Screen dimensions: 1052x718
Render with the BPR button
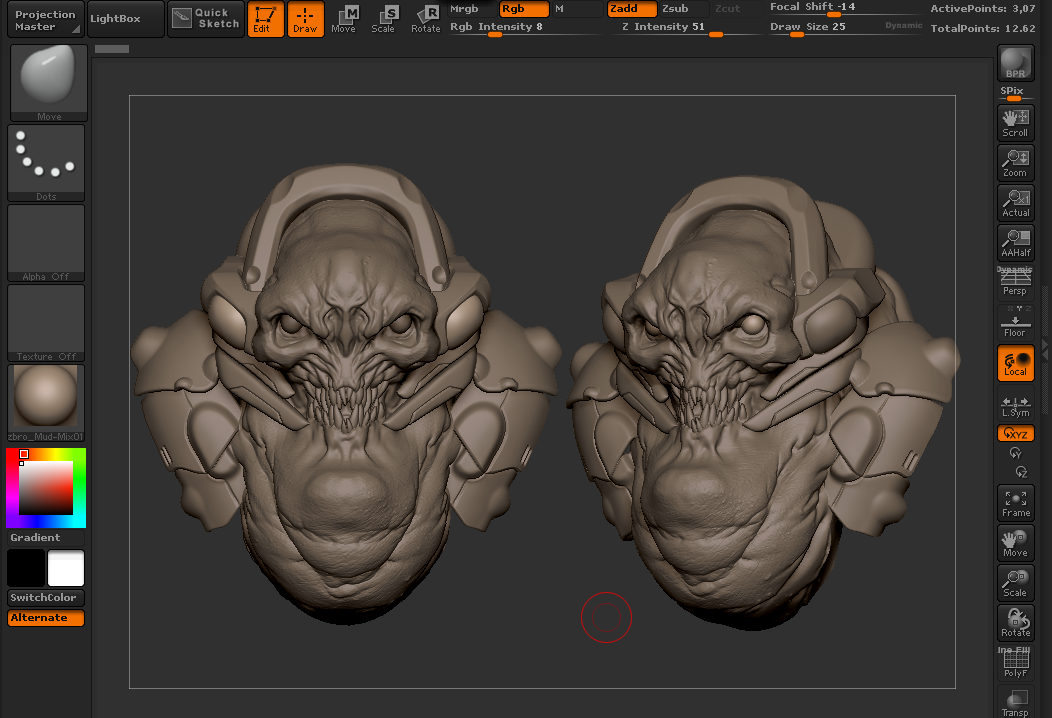pos(1016,63)
